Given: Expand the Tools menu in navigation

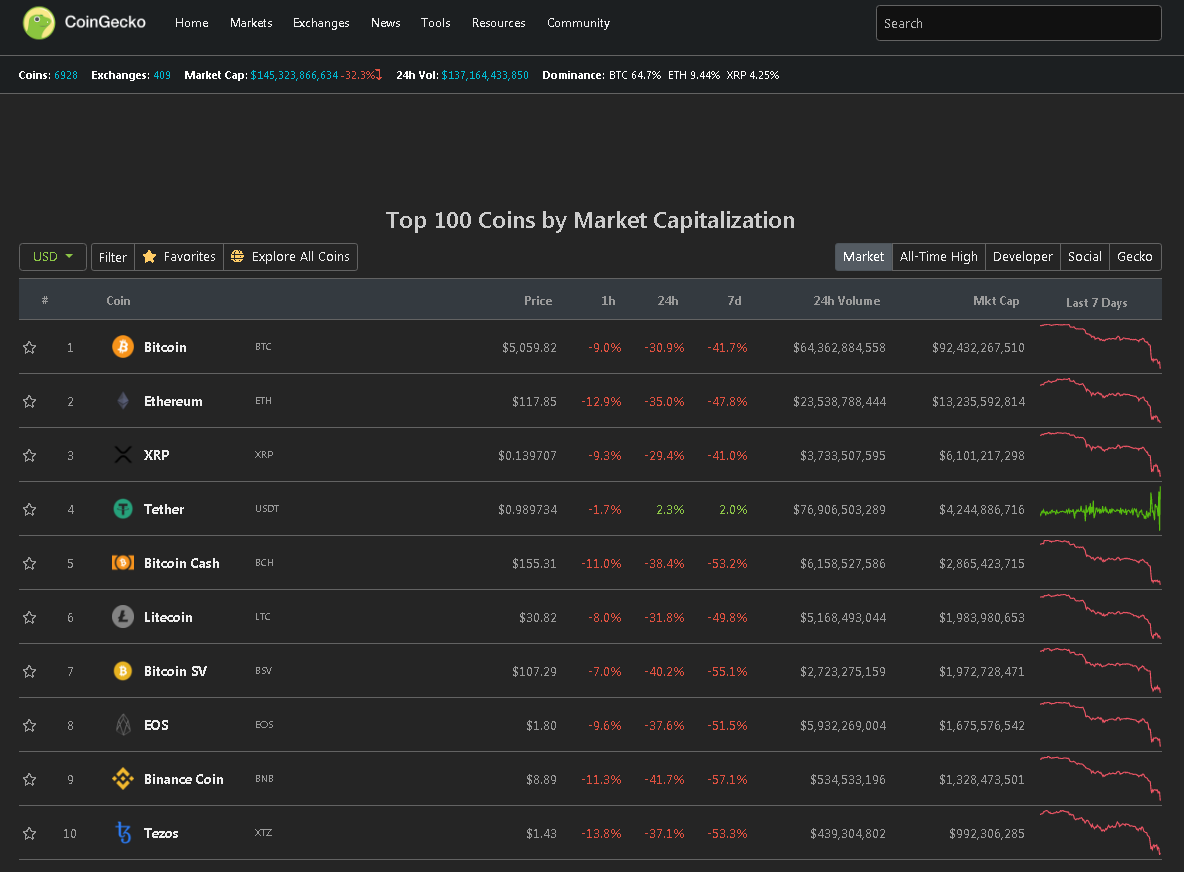Looking at the screenshot, I should point(435,23).
